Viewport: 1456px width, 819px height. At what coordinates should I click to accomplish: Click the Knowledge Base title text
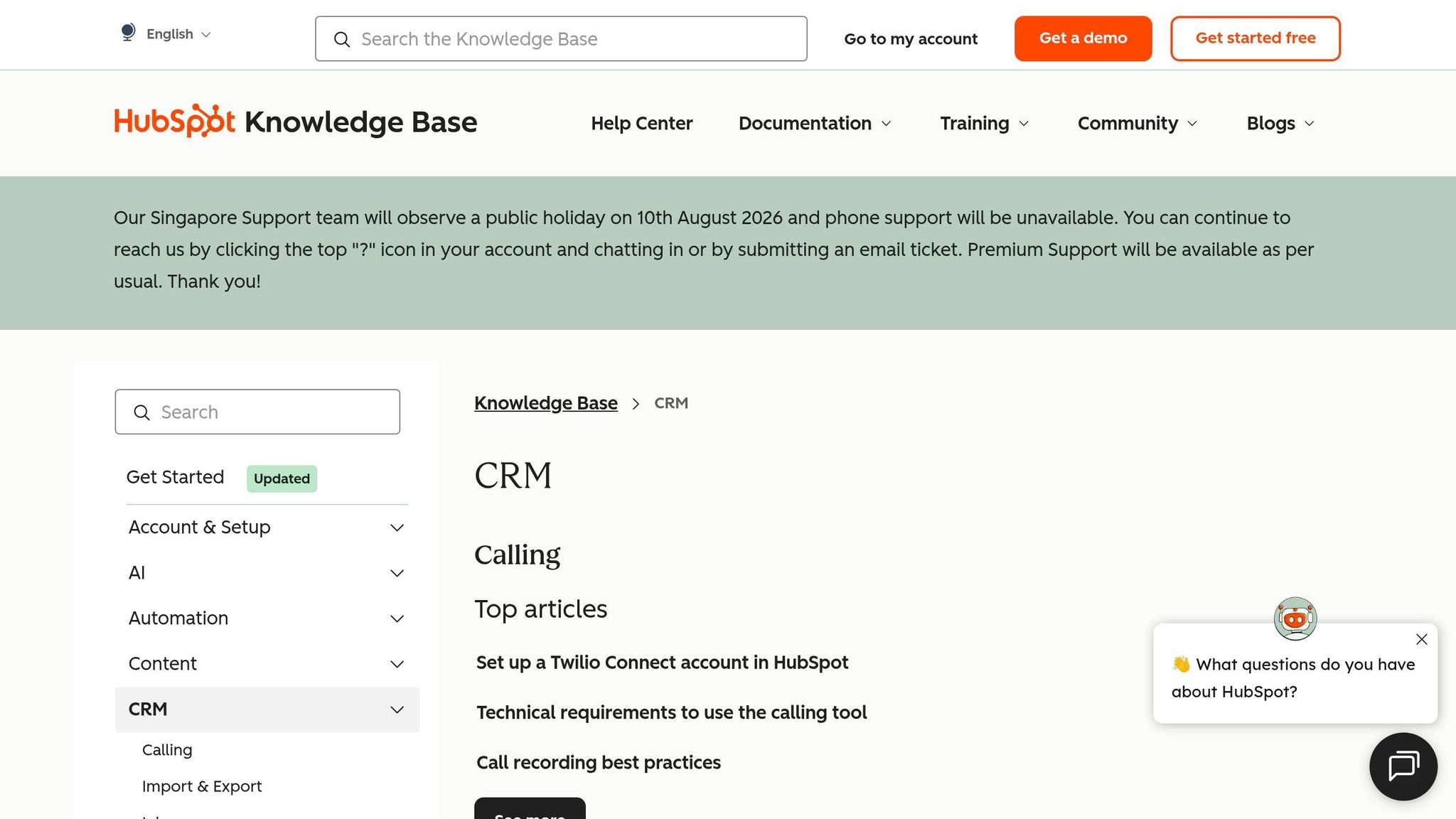click(x=360, y=122)
